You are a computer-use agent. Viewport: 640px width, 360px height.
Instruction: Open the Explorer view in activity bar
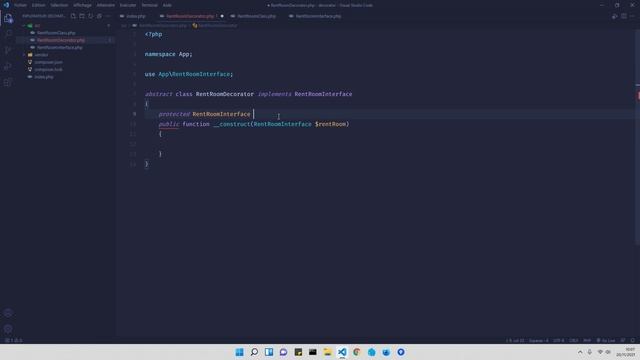point(8,18)
